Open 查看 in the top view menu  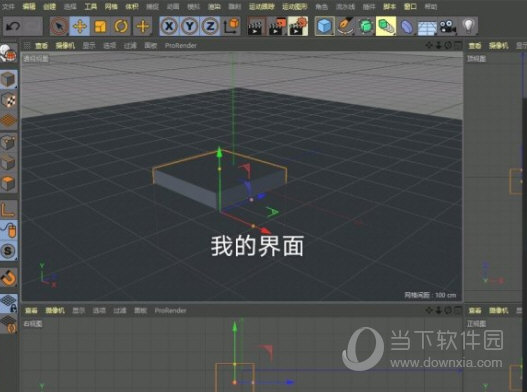click(x=475, y=45)
